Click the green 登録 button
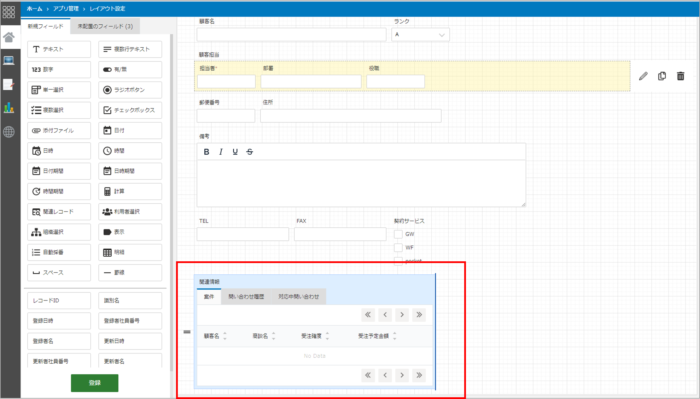 tap(95, 383)
